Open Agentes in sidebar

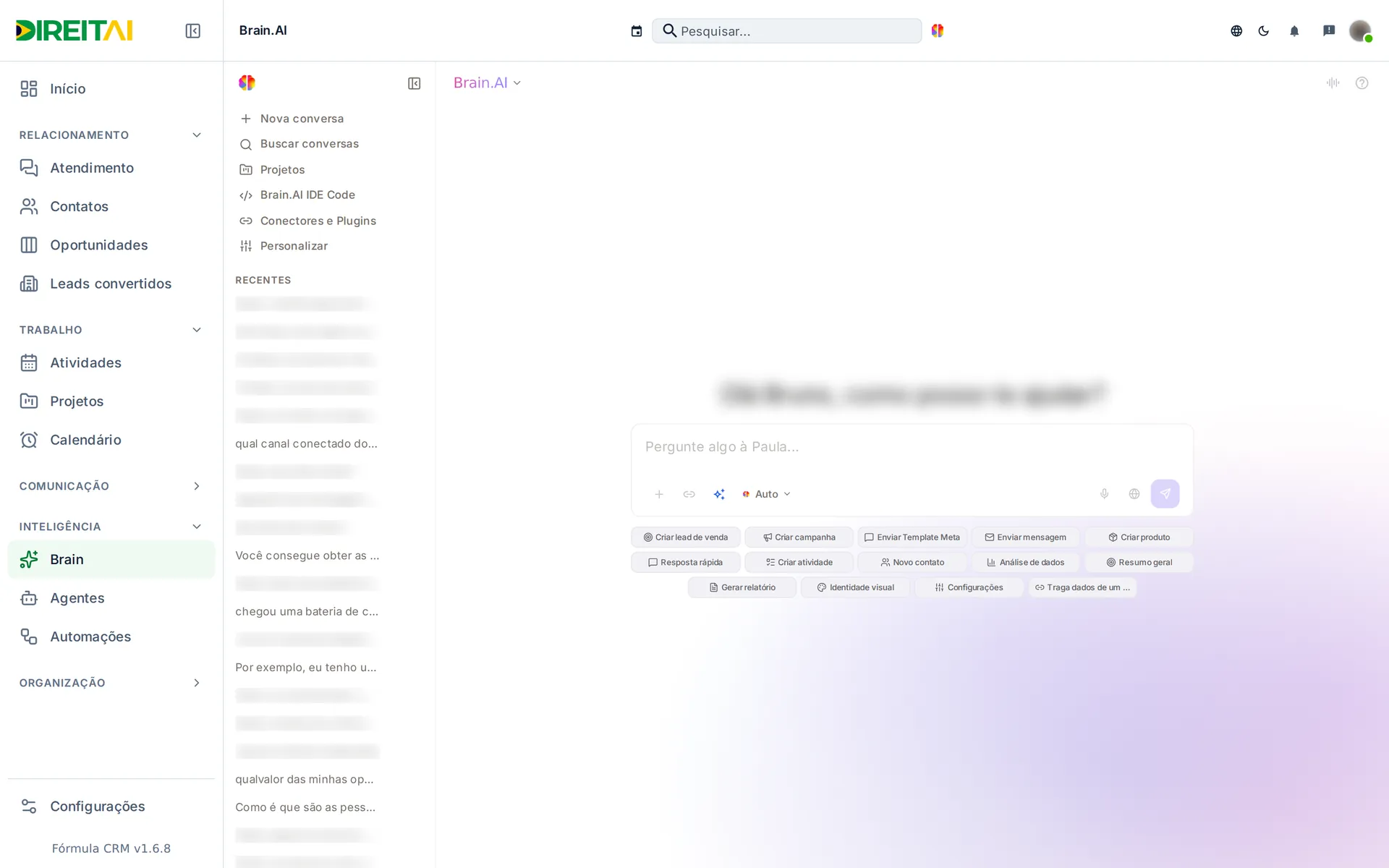(x=111, y=598)
